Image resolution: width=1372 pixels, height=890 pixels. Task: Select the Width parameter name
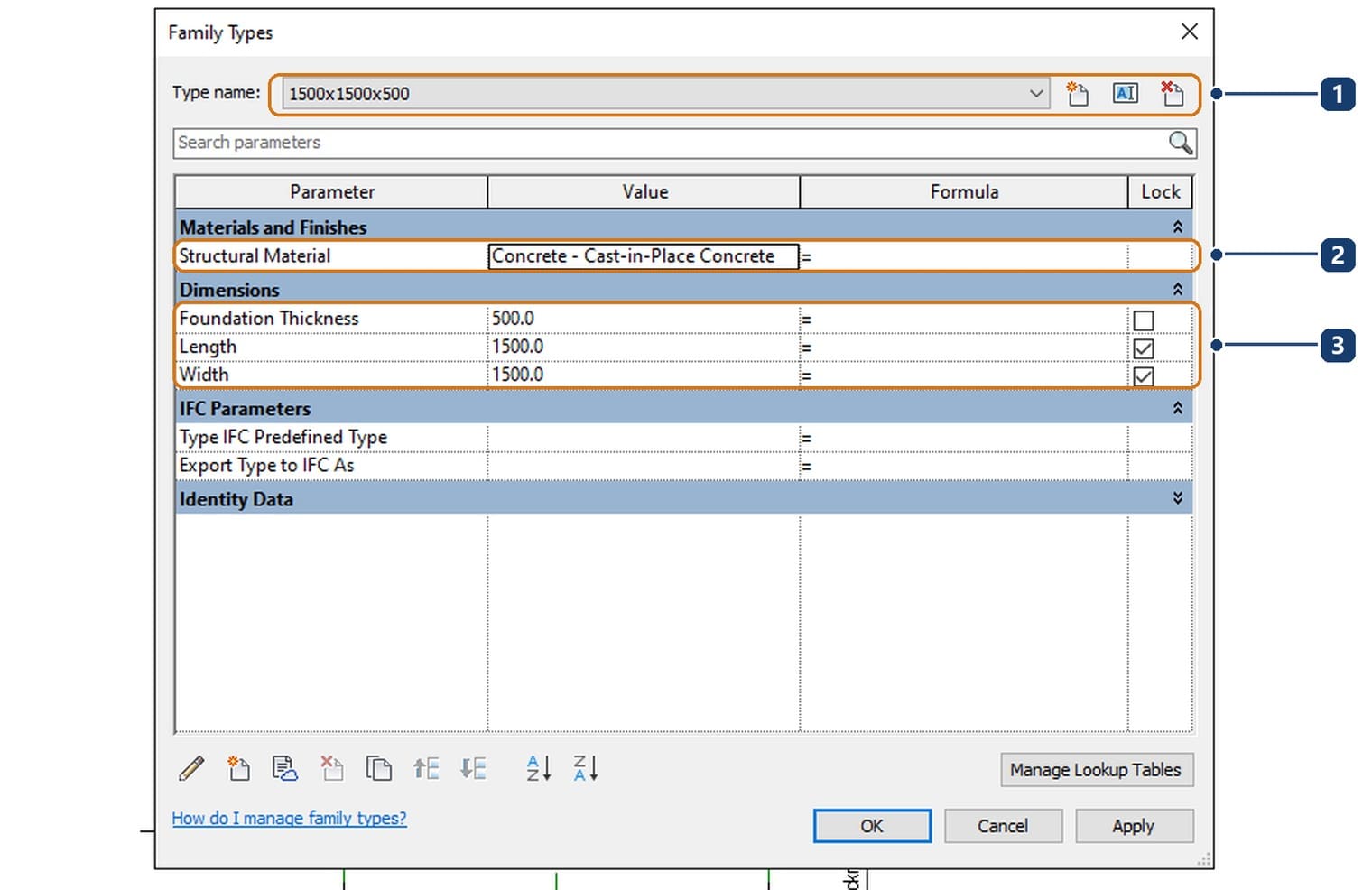pyautogui.click(x=204, y=375)
